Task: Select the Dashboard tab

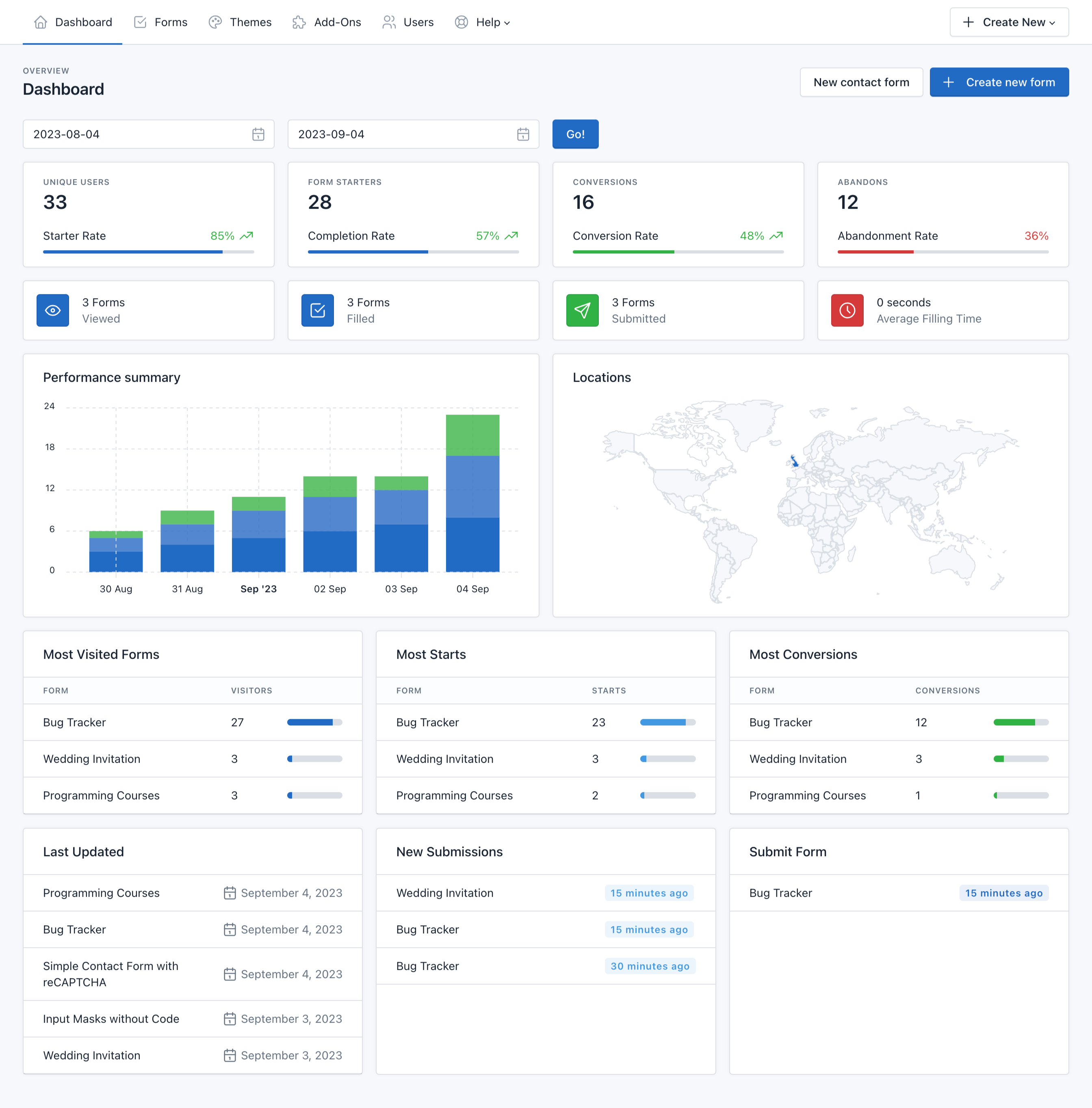Action: (x=83, y=22)
